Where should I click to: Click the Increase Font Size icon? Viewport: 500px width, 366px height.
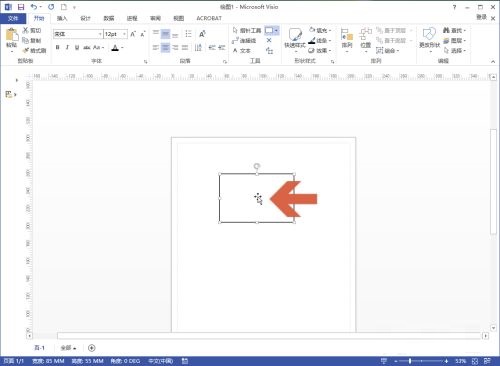point(133,34)
